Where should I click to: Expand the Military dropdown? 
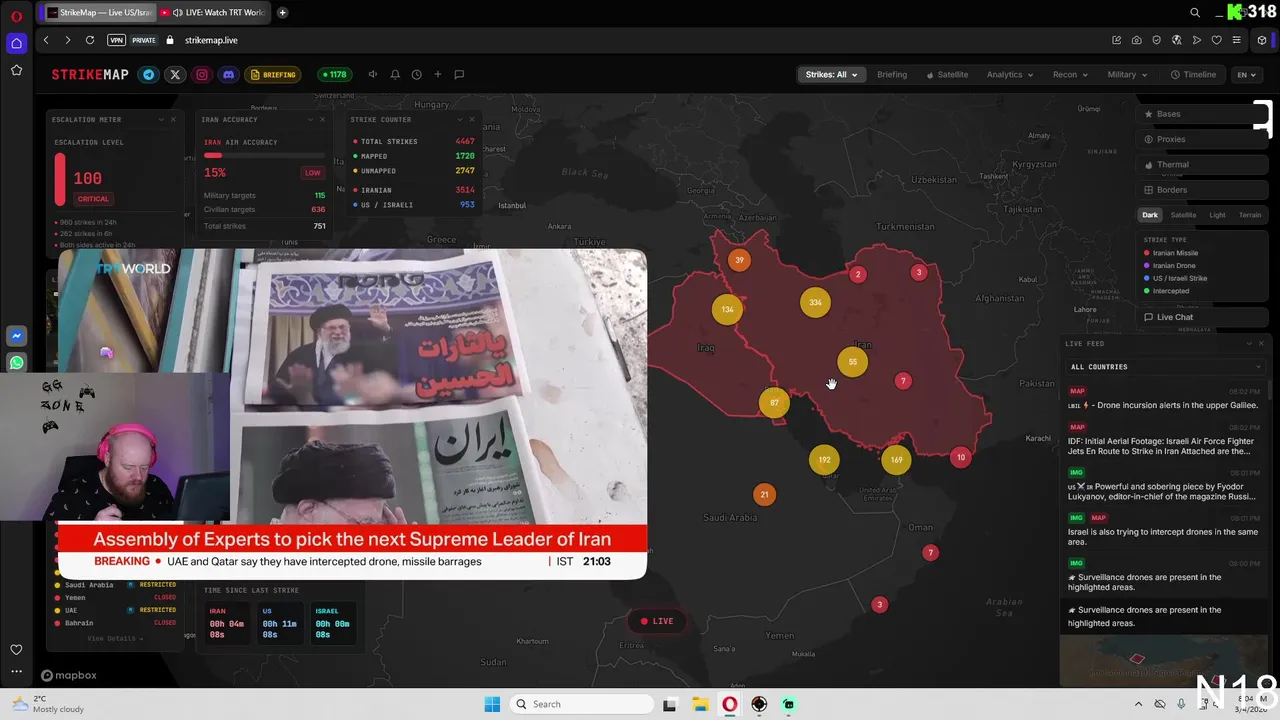(1127, 74)
